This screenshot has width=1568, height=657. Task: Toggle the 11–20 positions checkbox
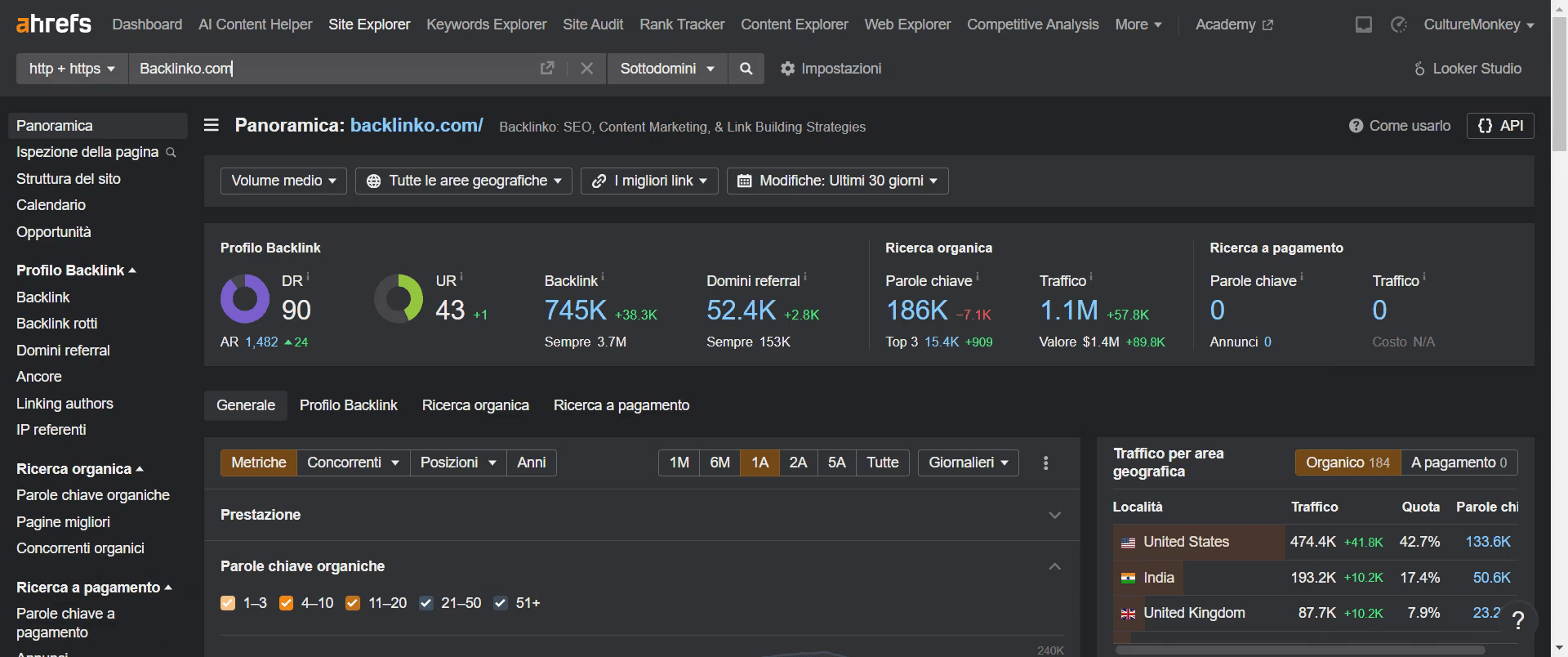click(x=353, y=603)
